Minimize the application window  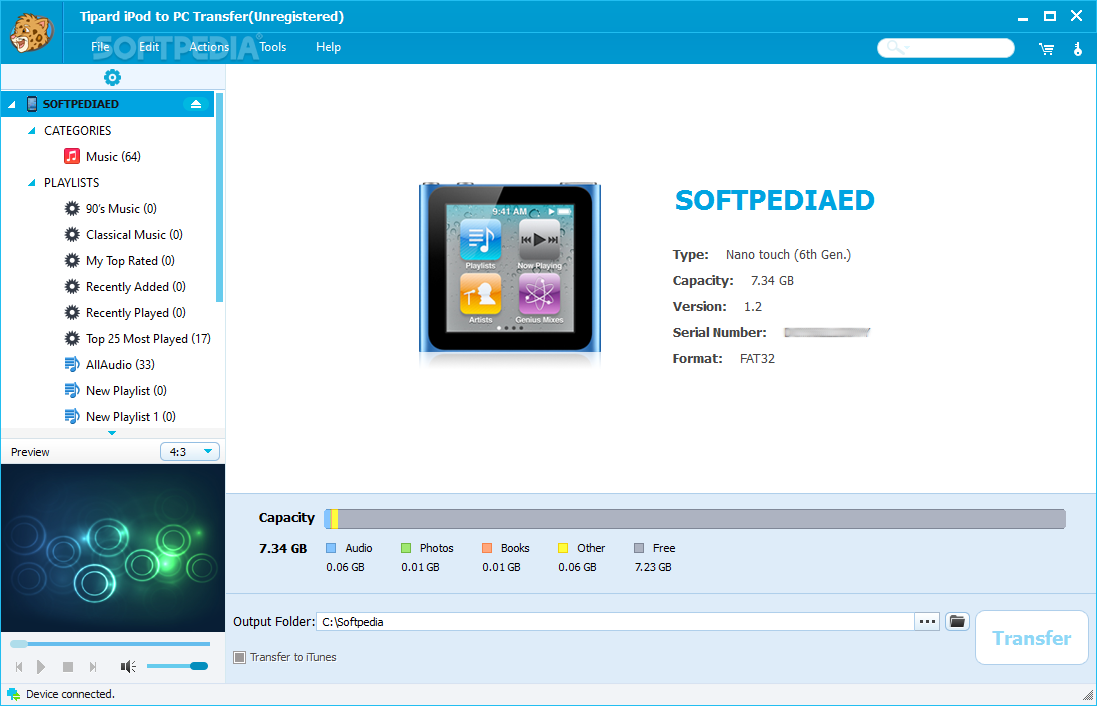click(x=1023, y=17)
